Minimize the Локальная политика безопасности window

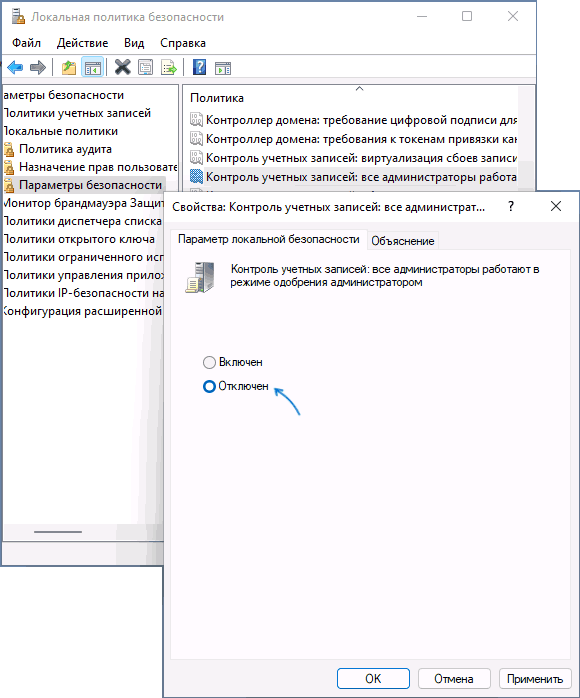pyautogui.click(x=422, y=16)
